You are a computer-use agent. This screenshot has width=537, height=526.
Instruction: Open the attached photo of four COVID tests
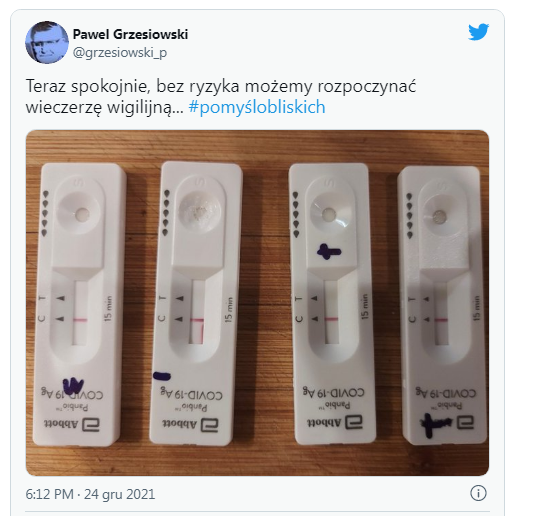pyautogui.click(x=258, y=303)
